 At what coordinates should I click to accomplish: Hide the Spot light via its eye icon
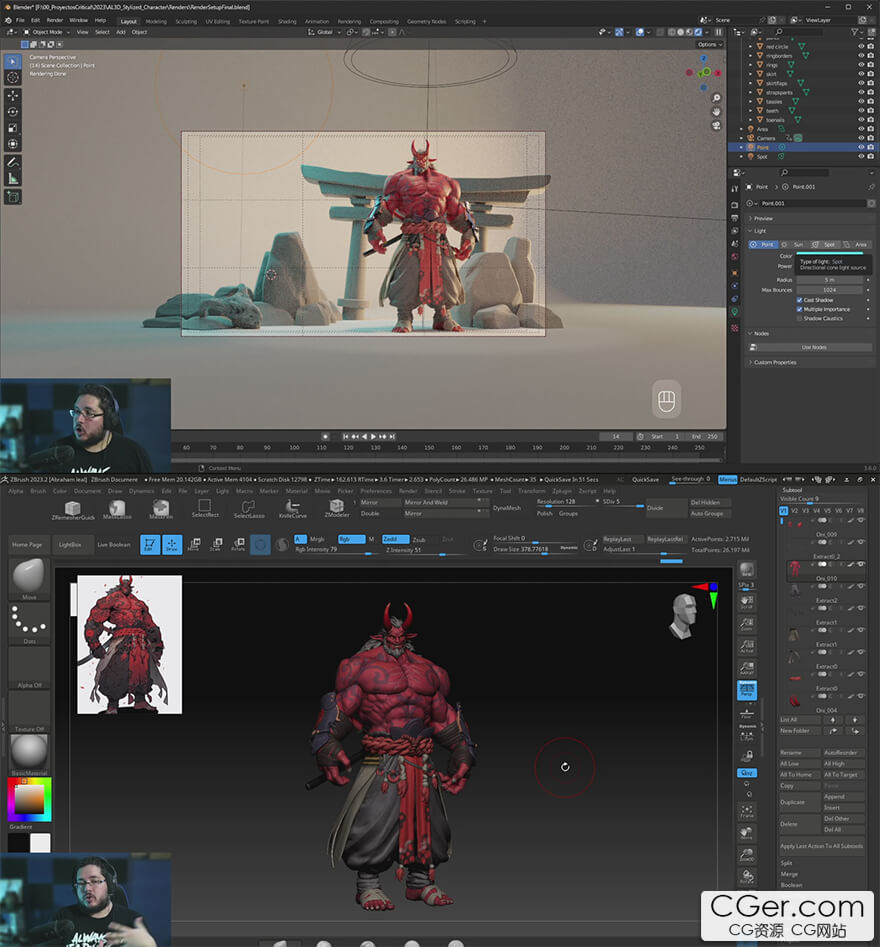coord(861,156)
